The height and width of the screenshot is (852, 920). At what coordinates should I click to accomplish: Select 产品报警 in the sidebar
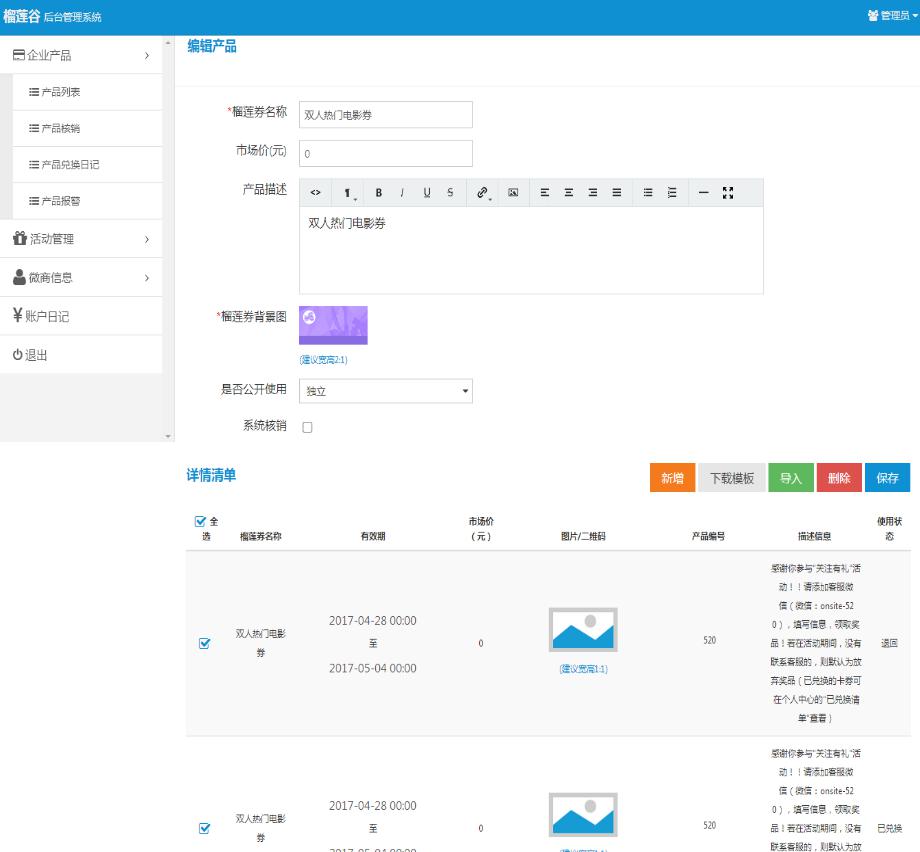pyautogui.click(x=87, y=201)
